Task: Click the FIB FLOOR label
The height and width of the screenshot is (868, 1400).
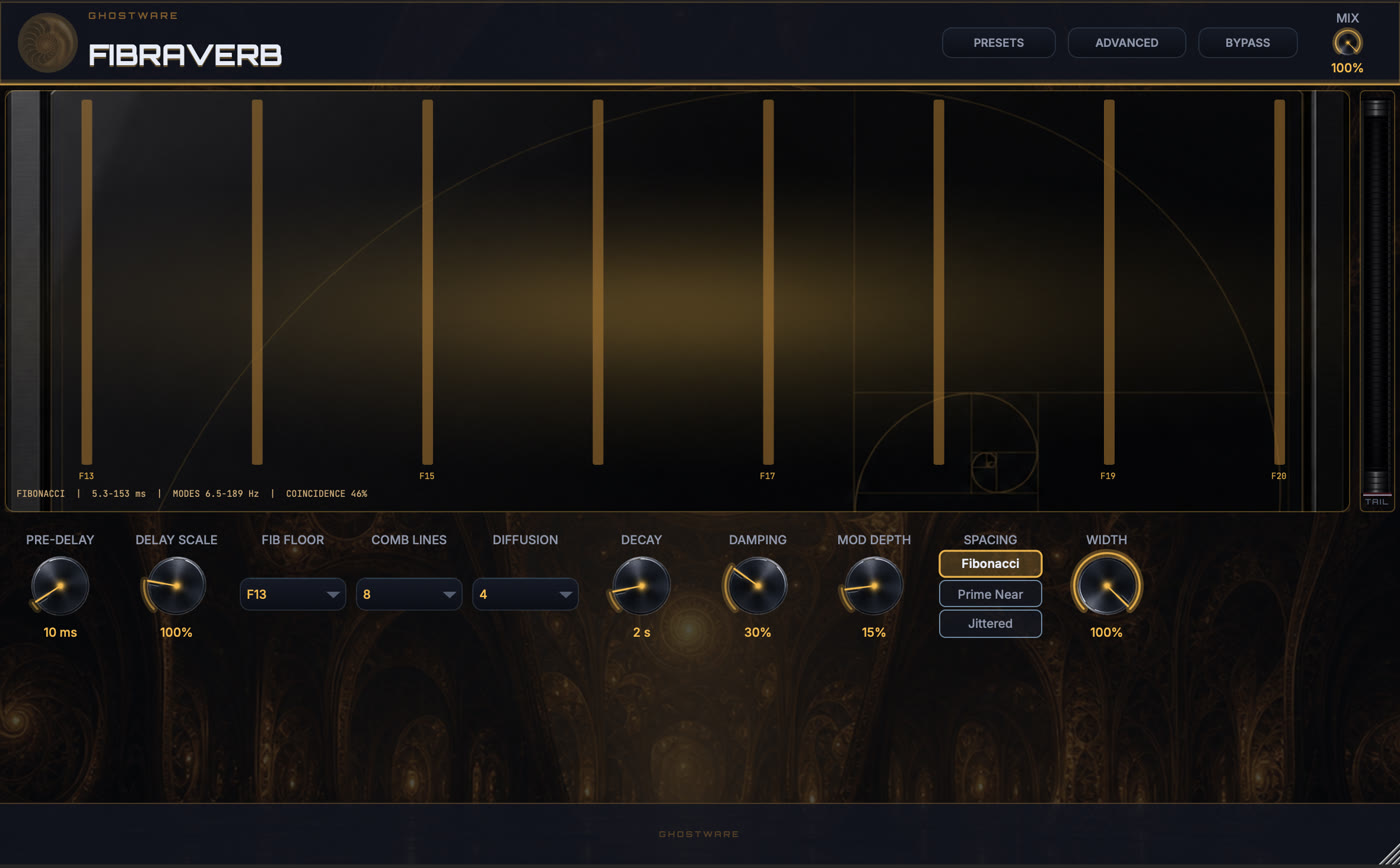Action: pyautogui.click(x=293, y=540)
